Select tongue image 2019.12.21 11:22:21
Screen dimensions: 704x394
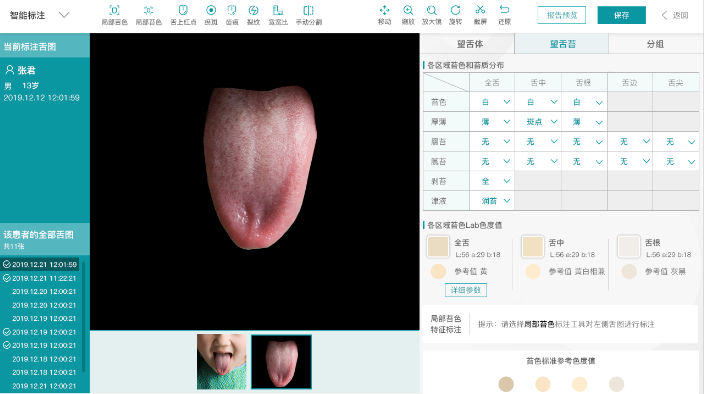pyautogui.click(x=40, y=278)
